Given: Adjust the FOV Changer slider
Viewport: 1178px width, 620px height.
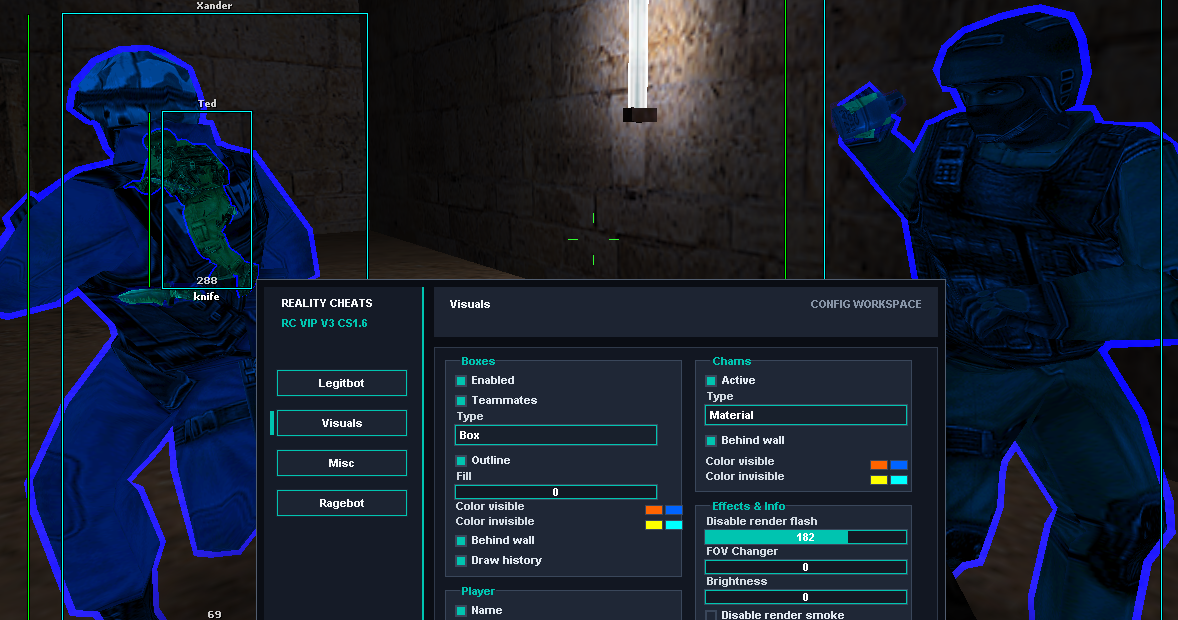Looking at the screenshot, I should (x=805, y=567).
